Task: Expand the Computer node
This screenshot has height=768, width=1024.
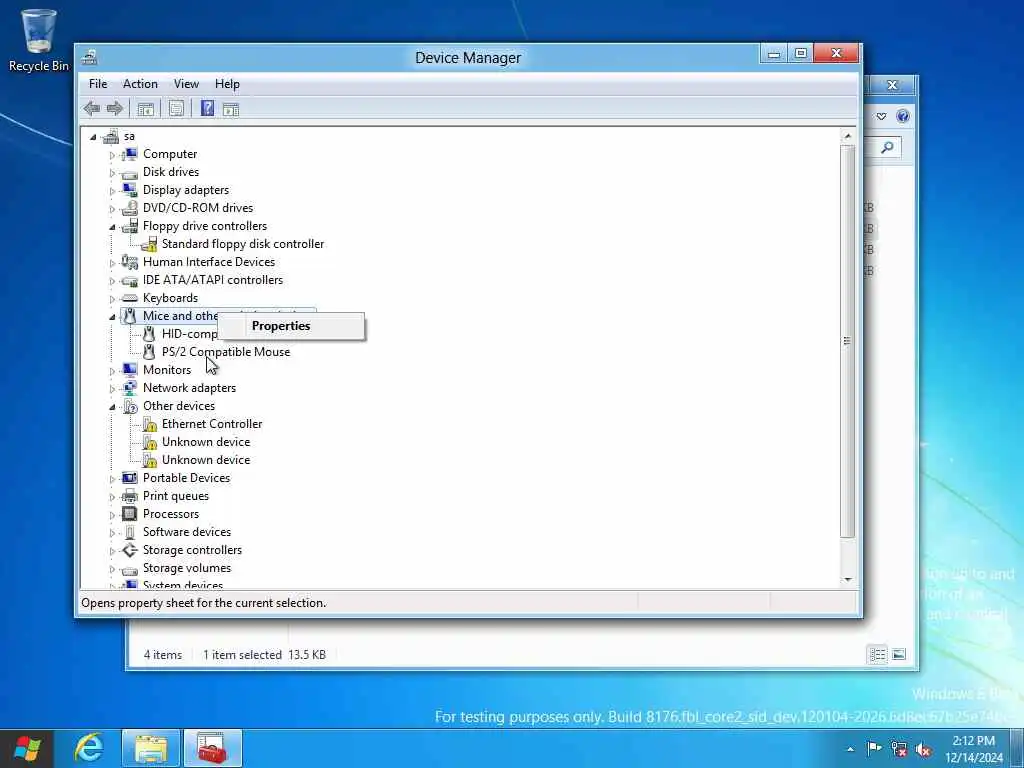Action: click(x=112, y=155)
